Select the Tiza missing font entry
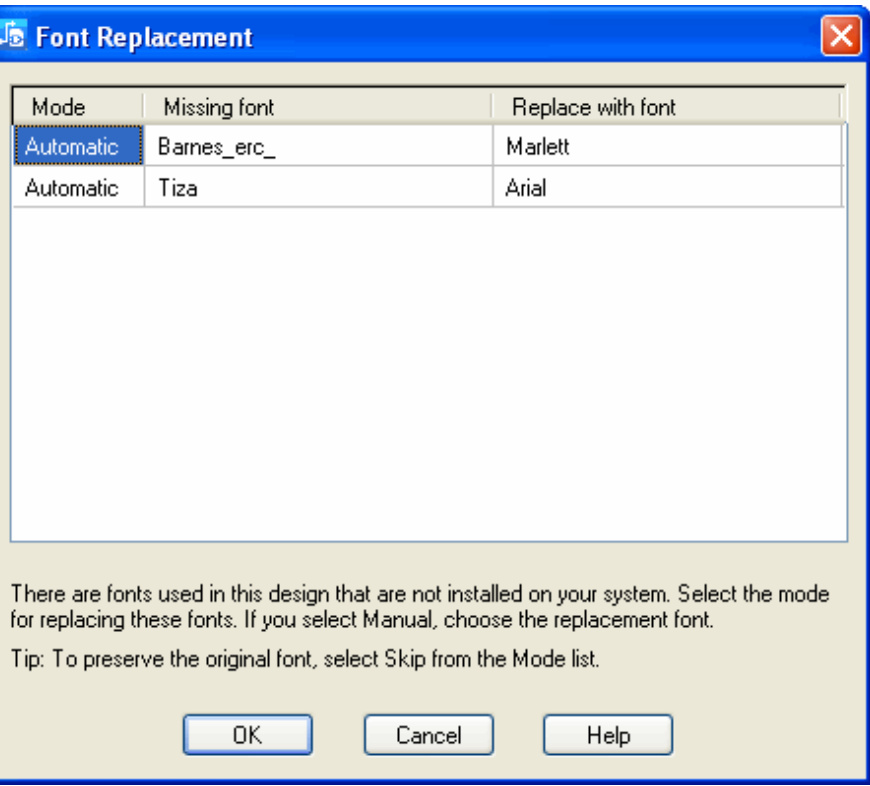Image resolution: width=870 pixels, height=786 pixels. pos(178,187)
